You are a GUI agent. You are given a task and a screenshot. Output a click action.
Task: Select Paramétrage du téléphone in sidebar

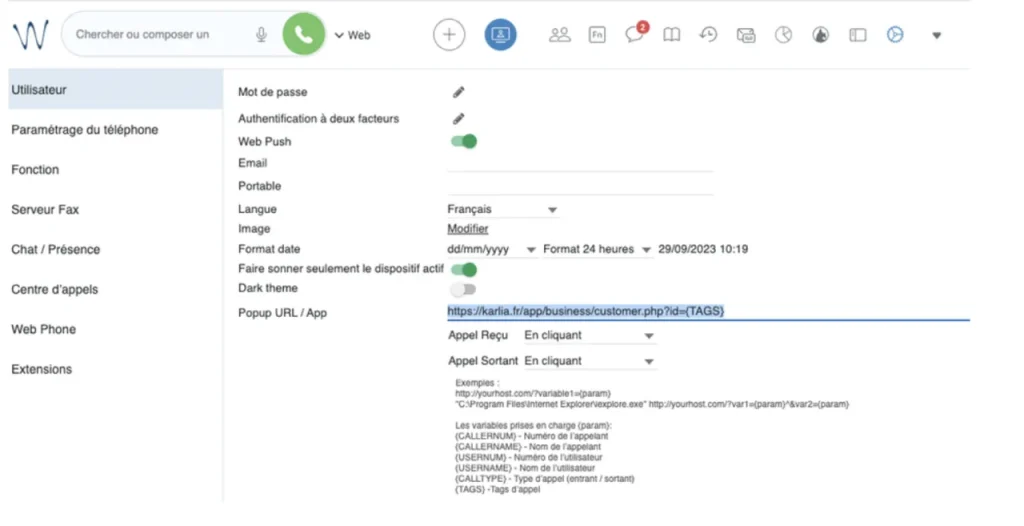click(84, 130)
